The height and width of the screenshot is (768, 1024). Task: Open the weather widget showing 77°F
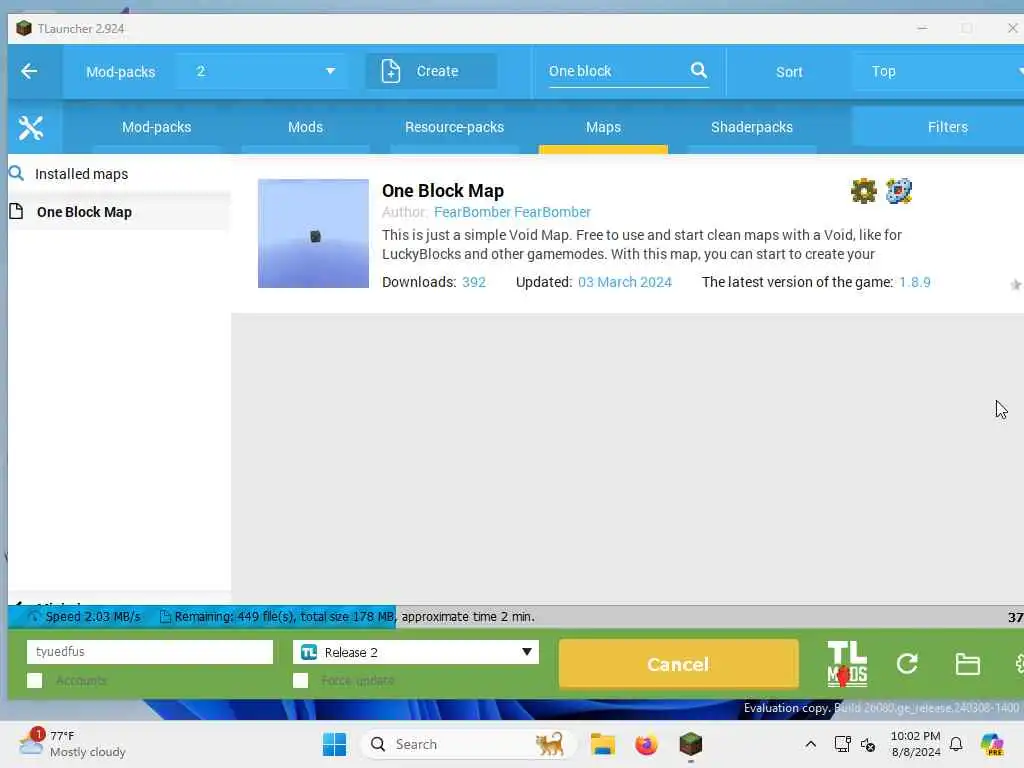72,744
